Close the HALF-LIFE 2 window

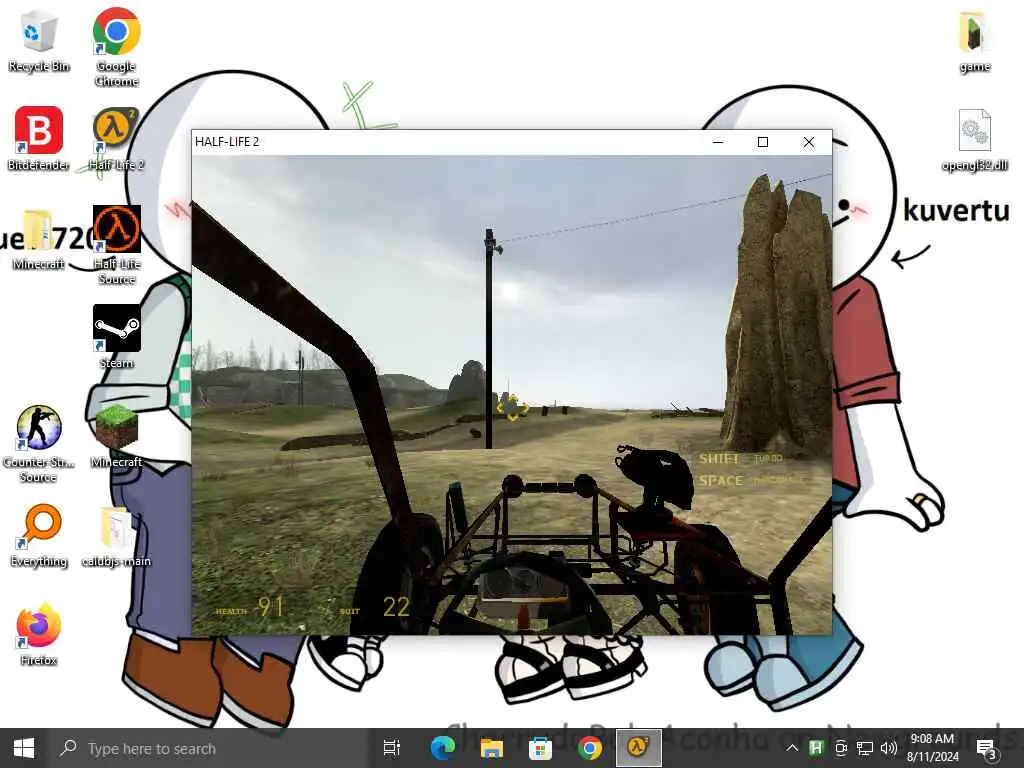(808, 142)
